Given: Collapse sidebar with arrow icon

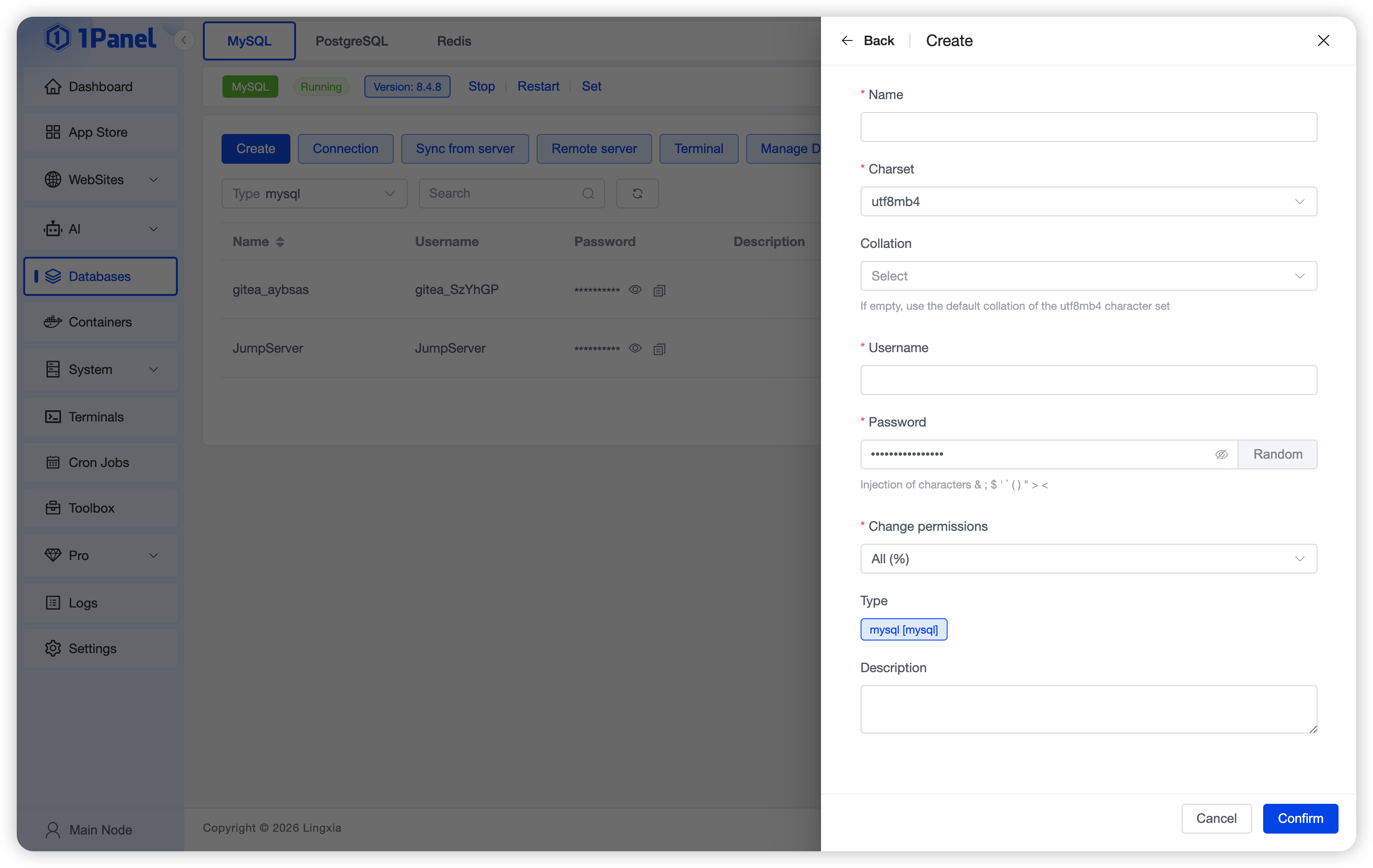Looking at the screenshot, I should 183,40.
